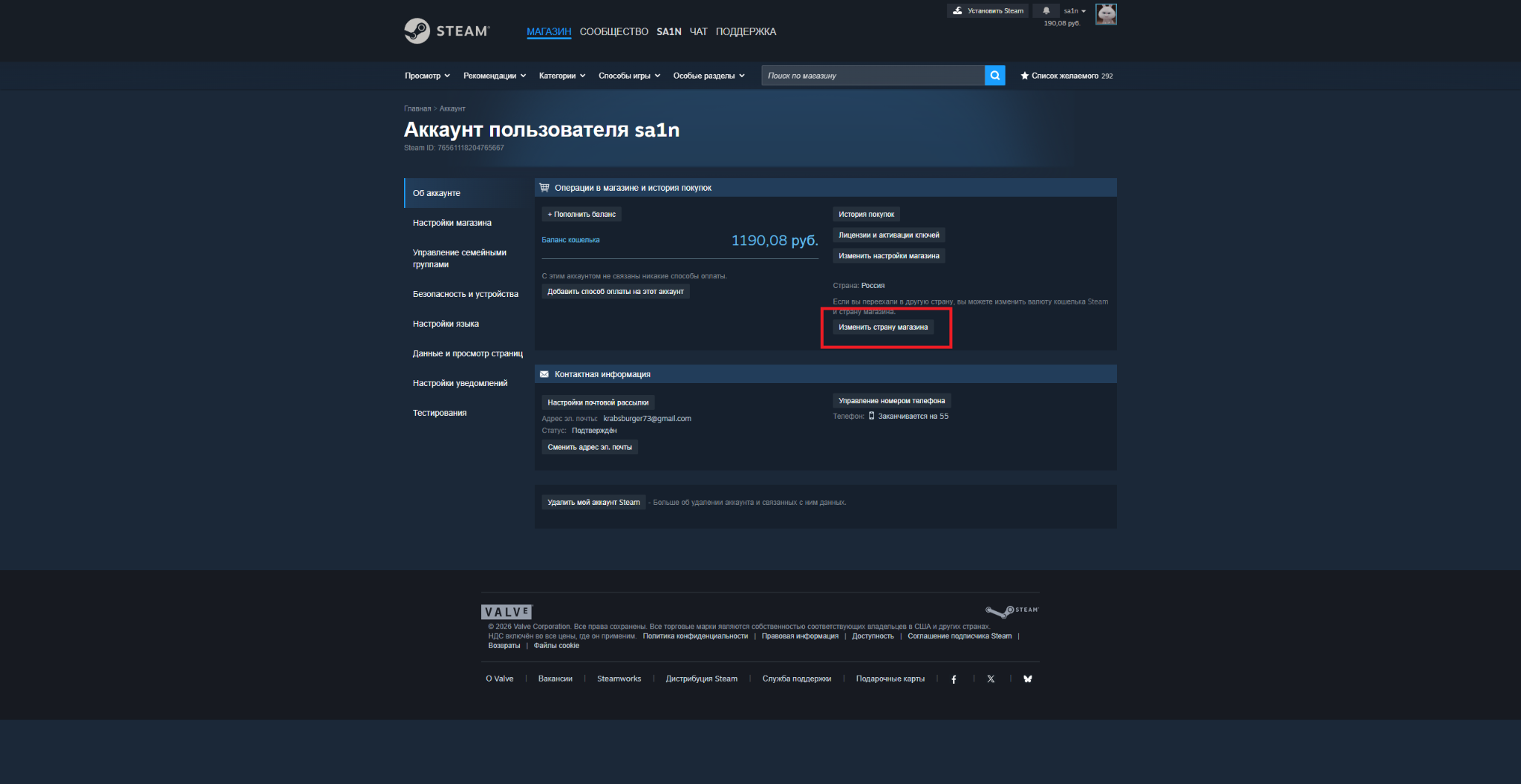Image resolution: width=1521 pixels, height=784 pixels.
Task: Expand the "Категории" dropdown
Action: click(562, 76)
